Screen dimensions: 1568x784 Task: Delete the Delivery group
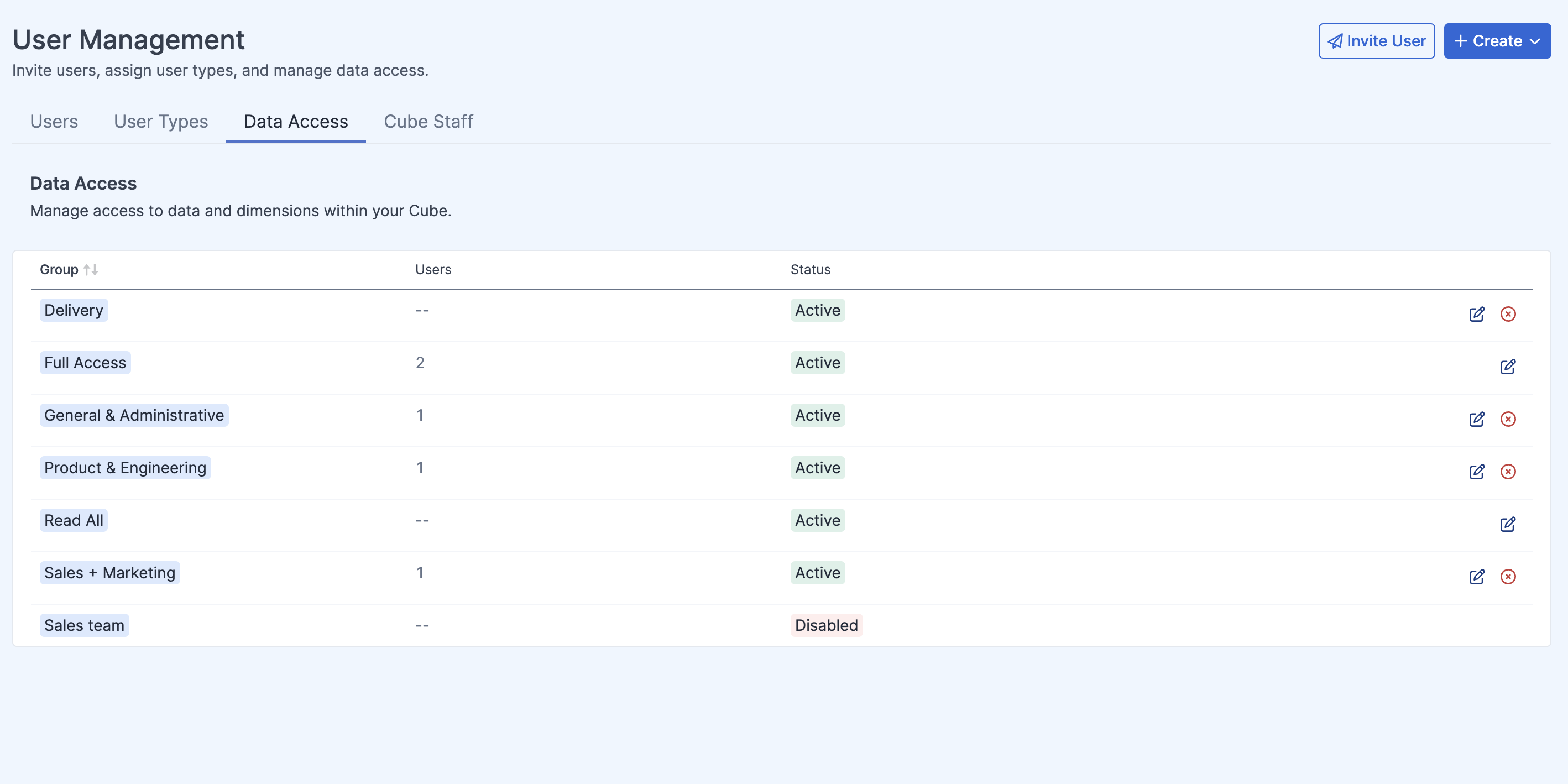1508,314
